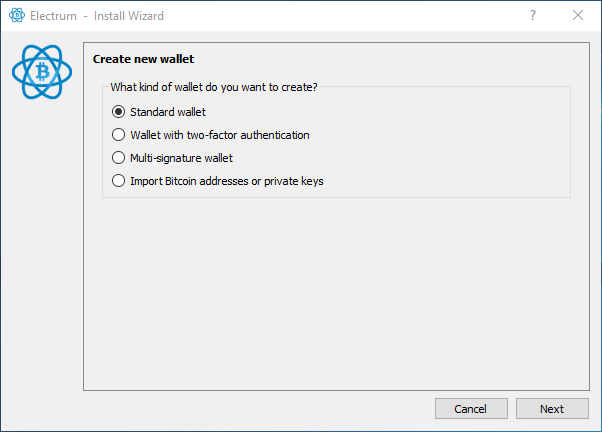Click the empty wizard panel area below options
Viewport: 602px width, 432px height.
tap(336, 292)
